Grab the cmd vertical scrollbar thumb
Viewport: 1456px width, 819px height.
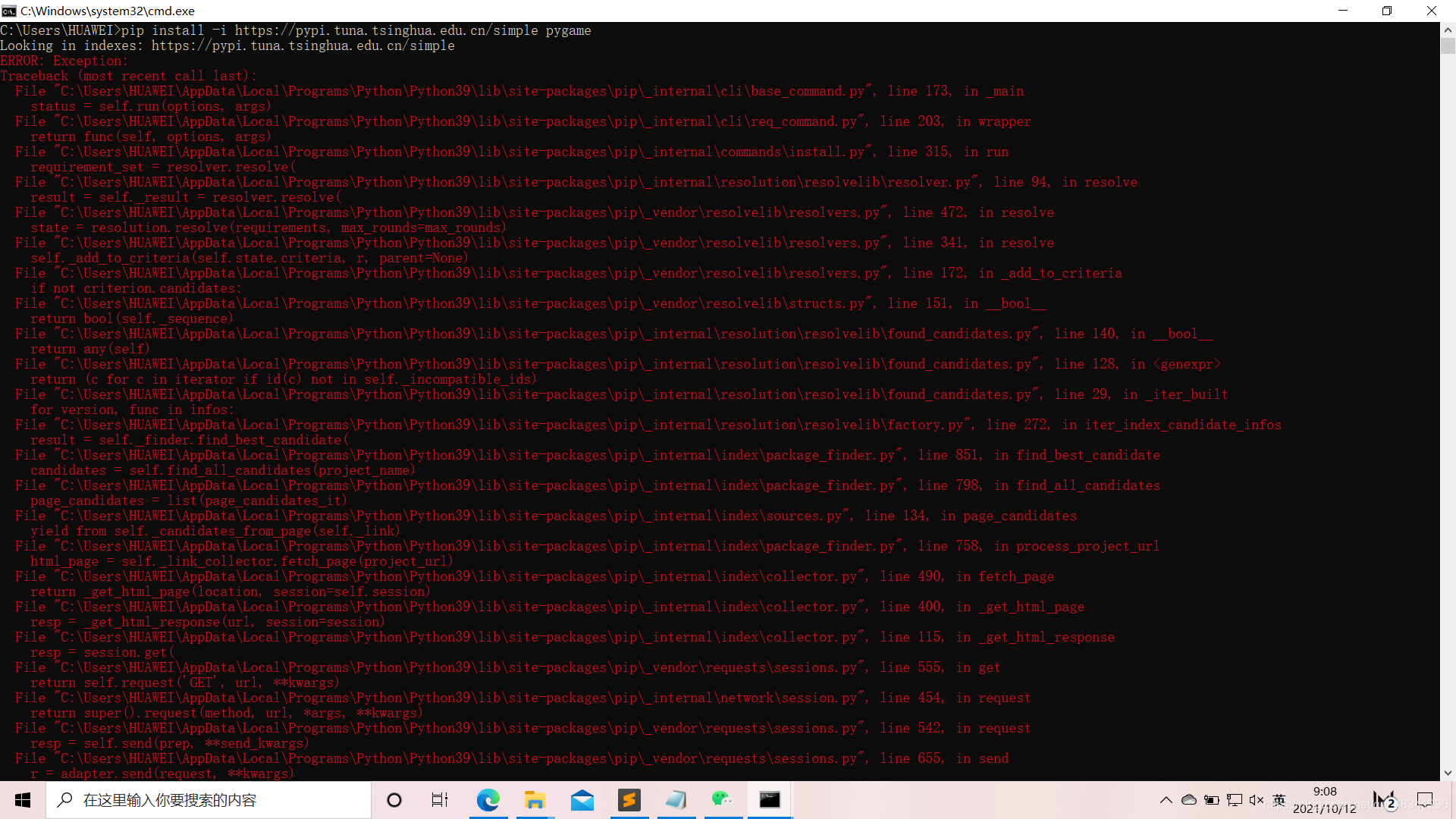click(1448, 46)
